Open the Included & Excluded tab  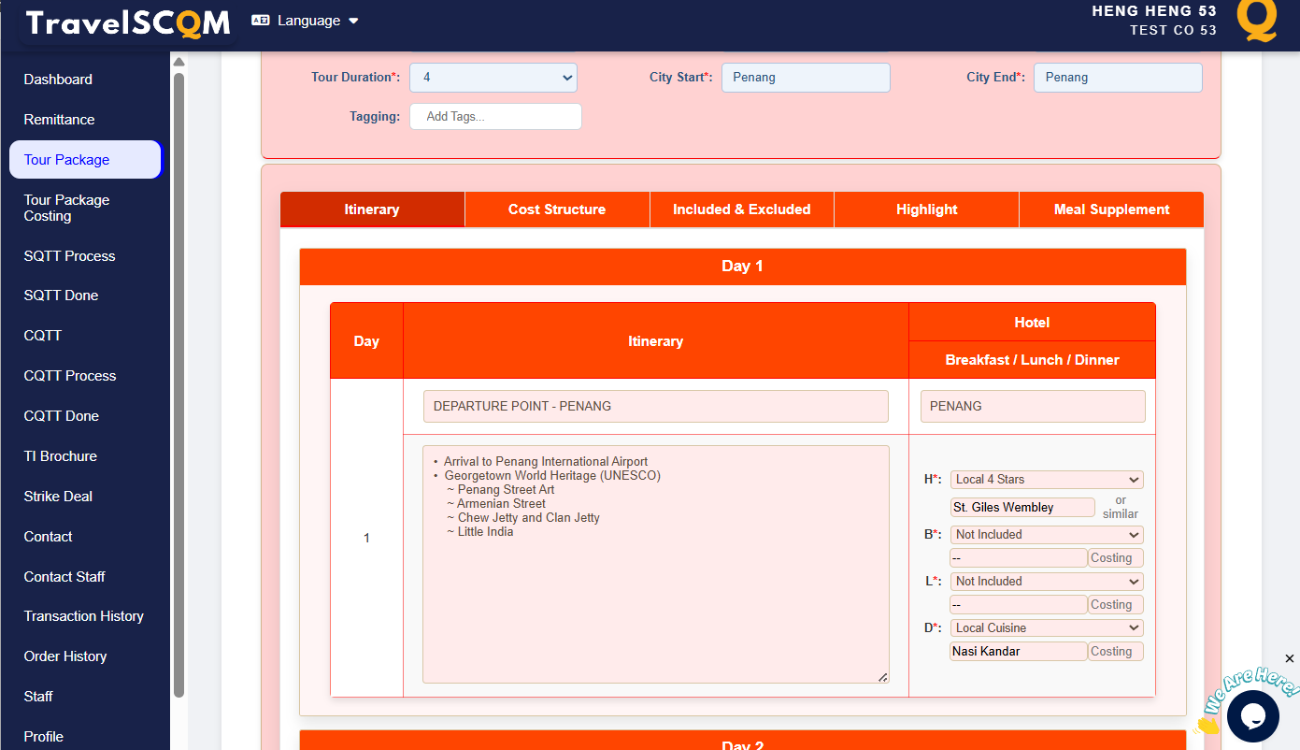[741, 209]
